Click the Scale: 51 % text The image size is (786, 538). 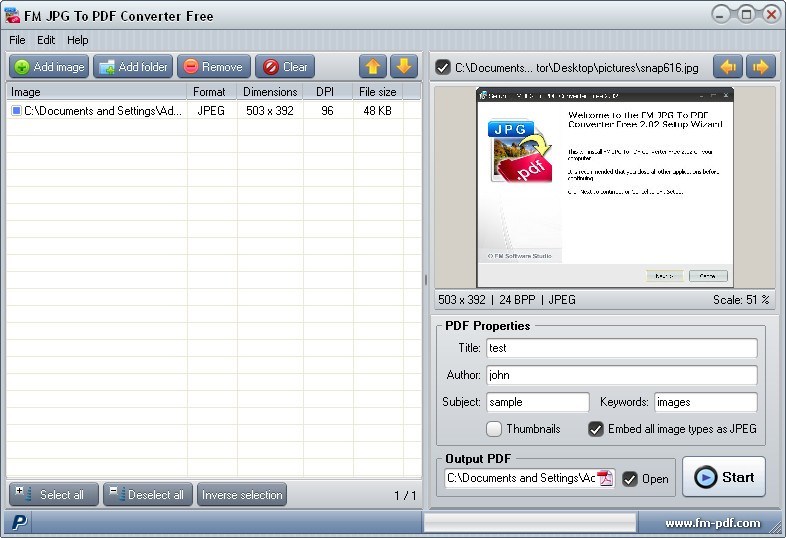click(741, 300)
